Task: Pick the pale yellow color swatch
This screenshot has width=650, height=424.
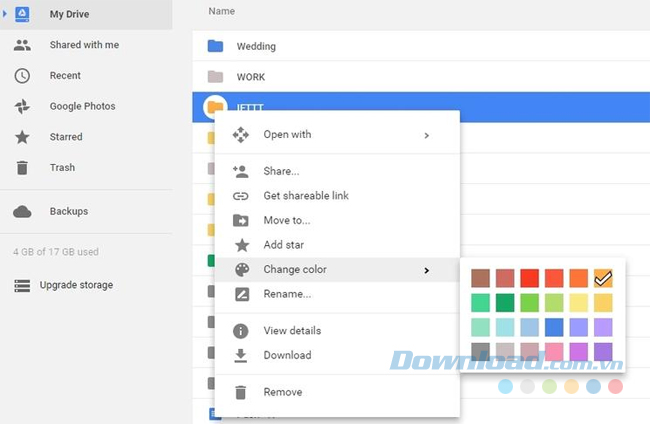Action: pos(579,303)
